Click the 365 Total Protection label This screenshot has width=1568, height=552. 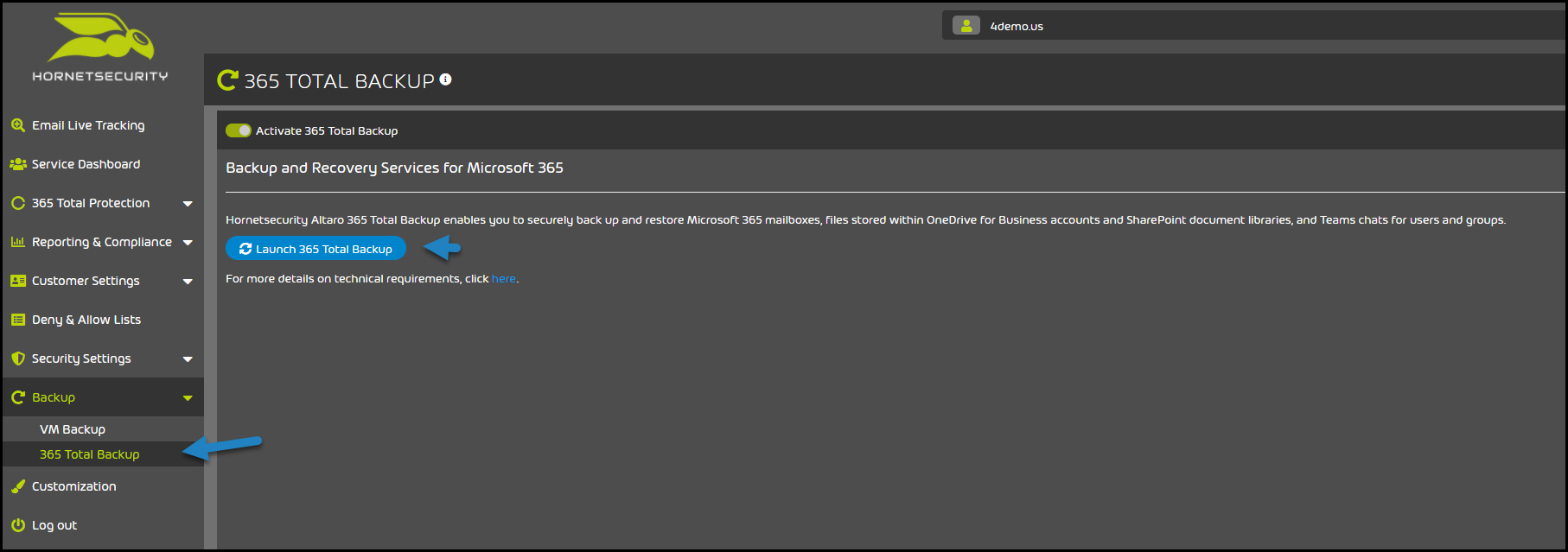[x=91, y=203]
